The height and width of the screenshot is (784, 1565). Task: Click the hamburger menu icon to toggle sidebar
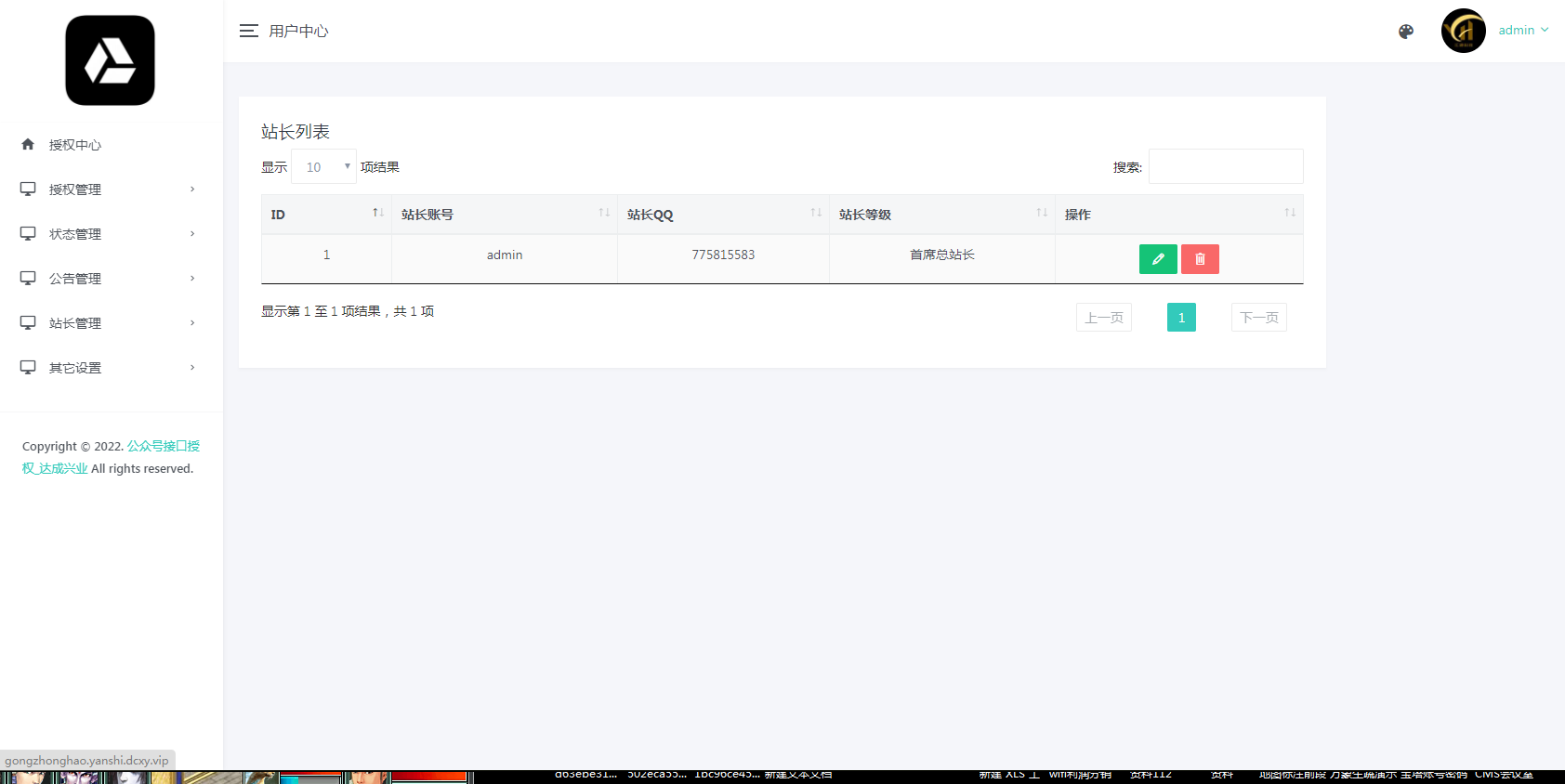click(x=248, y=31)
